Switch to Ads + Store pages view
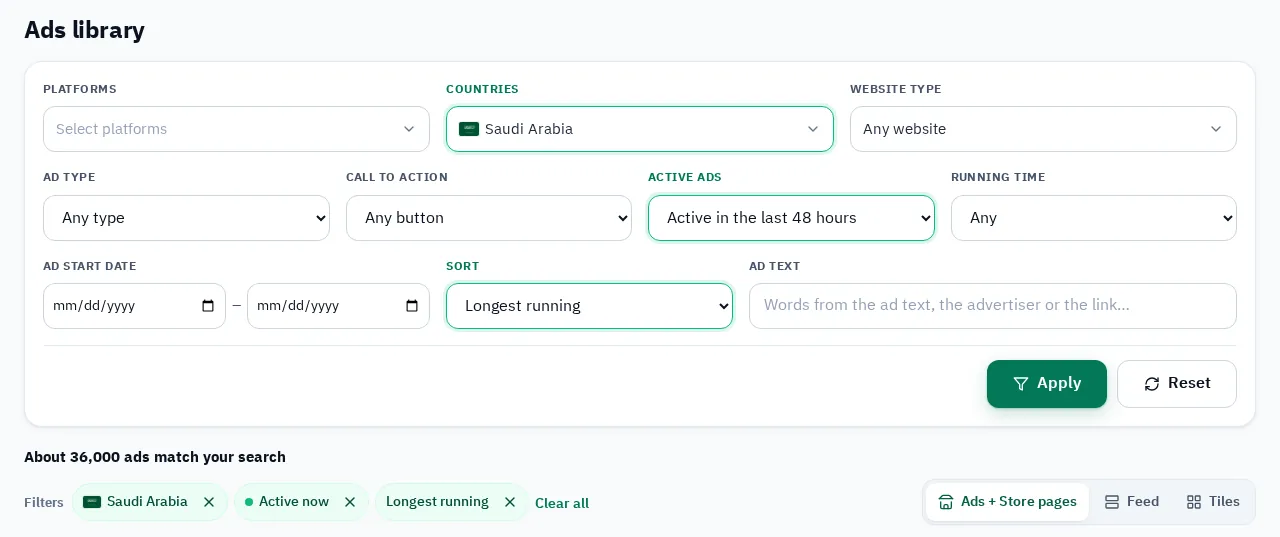The height and width of the screenshot is (537, 1280). (x=1007, y=502)
